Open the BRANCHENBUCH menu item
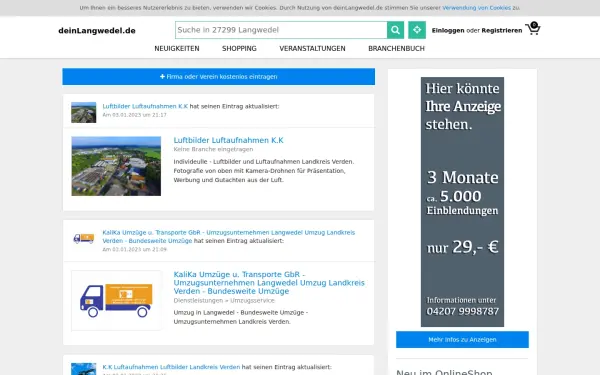This screenshot has width=600, height=375. [396, 49]
